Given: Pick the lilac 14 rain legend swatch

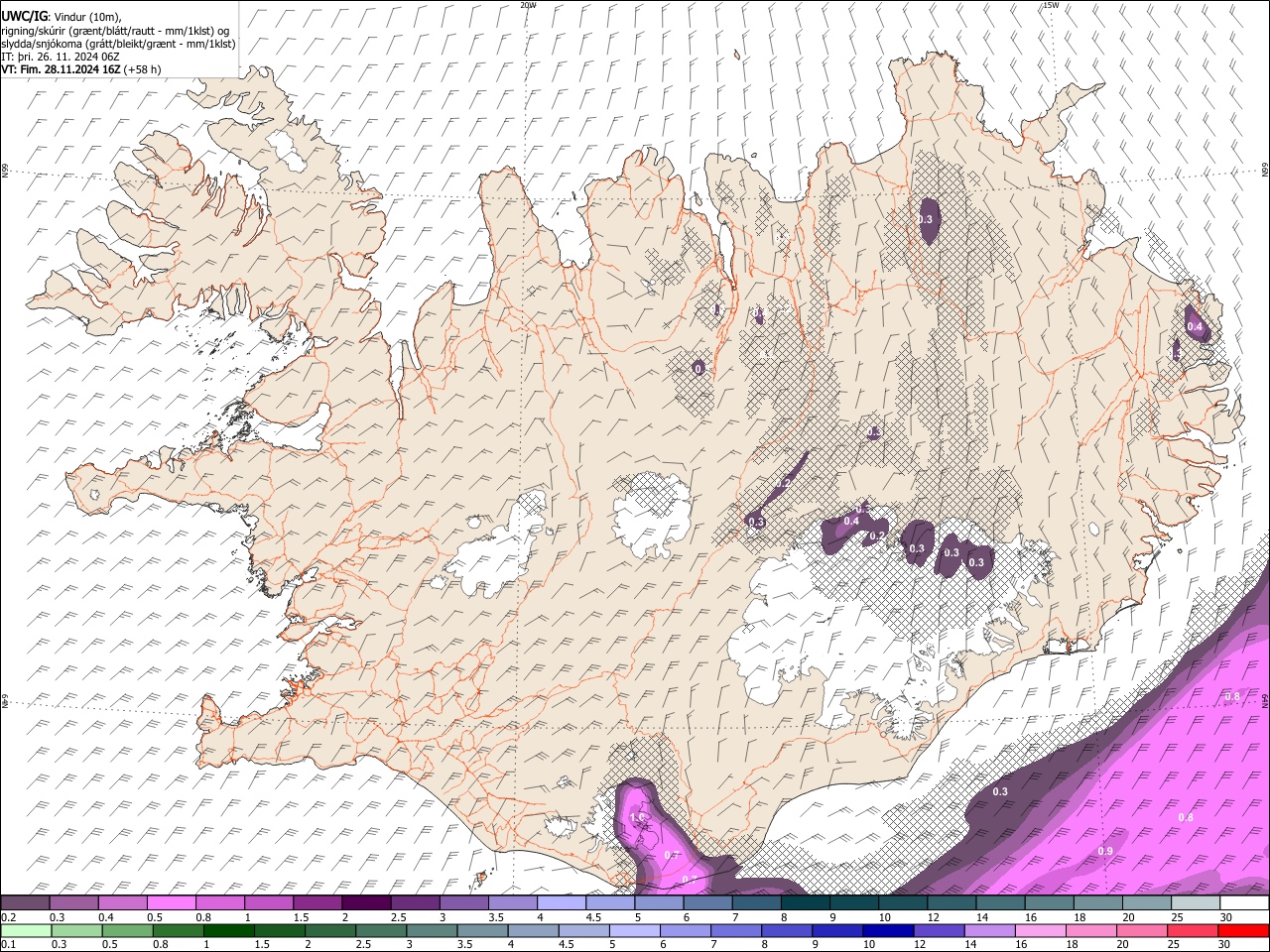Looking at the screenshot, I should [988, 931].
